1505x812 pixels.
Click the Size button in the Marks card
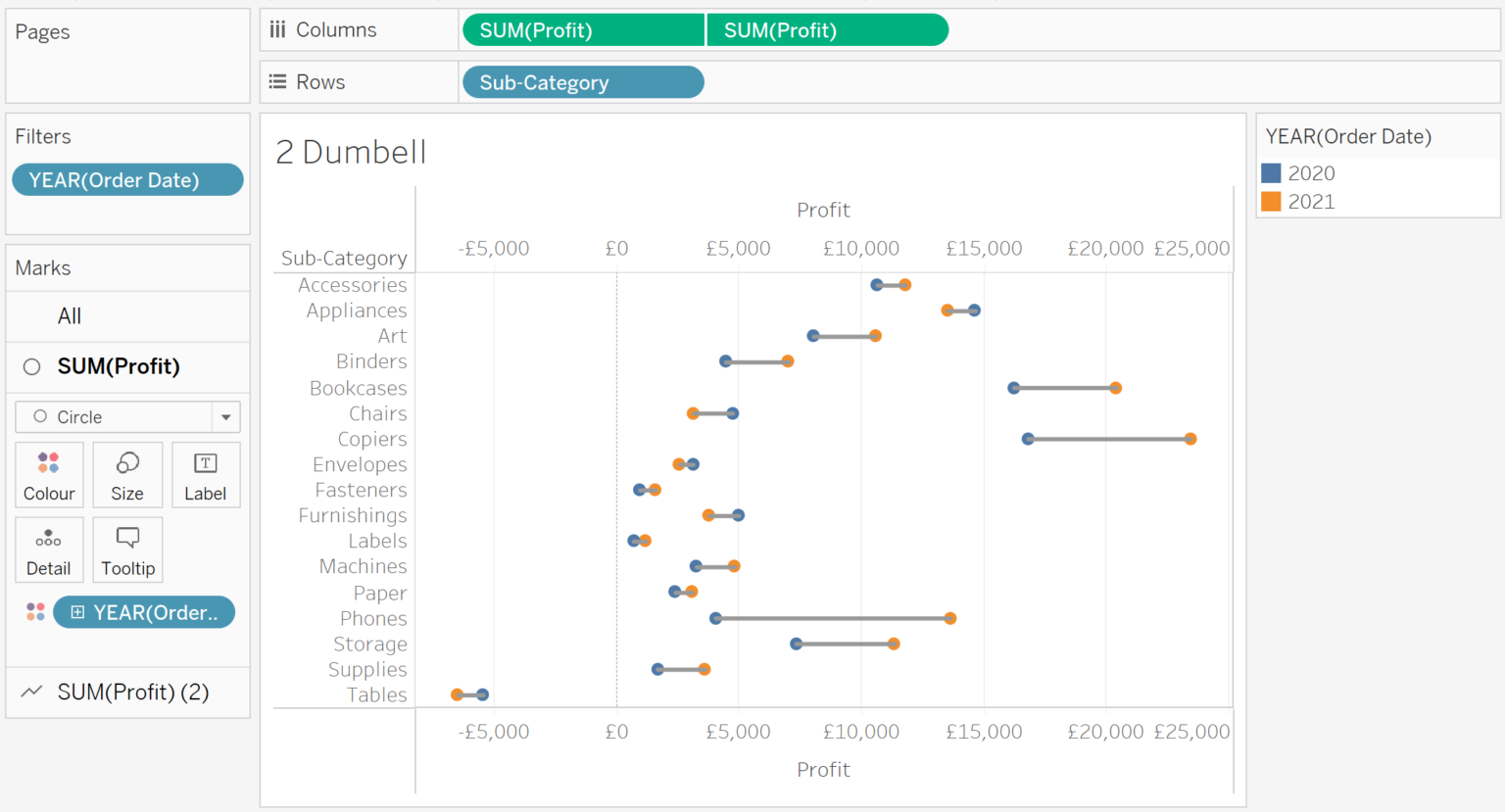(127, 475)
